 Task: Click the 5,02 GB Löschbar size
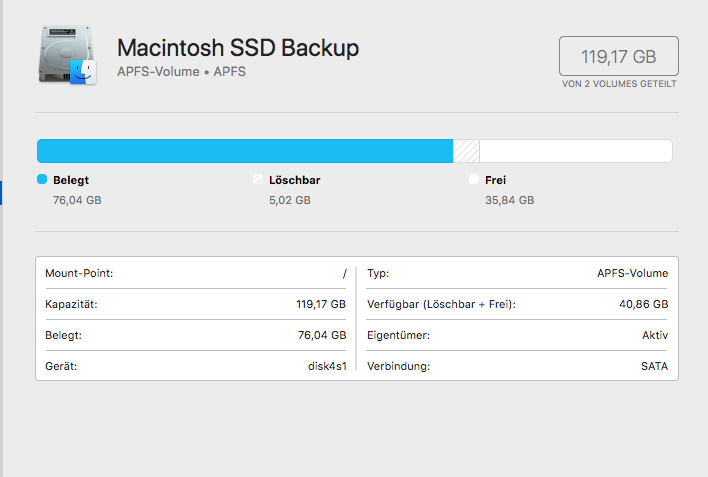(289, 200)
